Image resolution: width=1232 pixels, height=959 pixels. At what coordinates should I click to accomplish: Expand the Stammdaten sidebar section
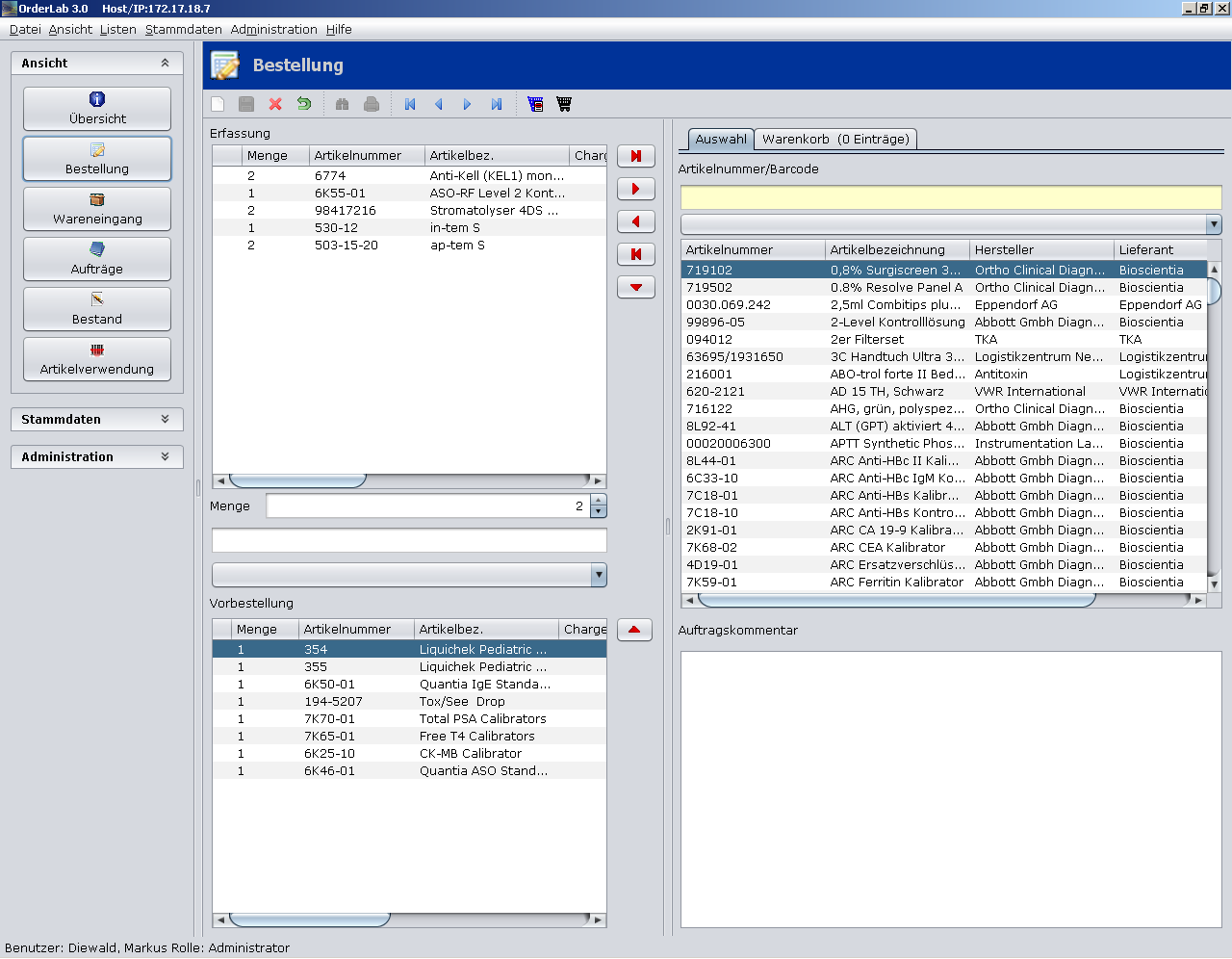(x=165, y=419)
